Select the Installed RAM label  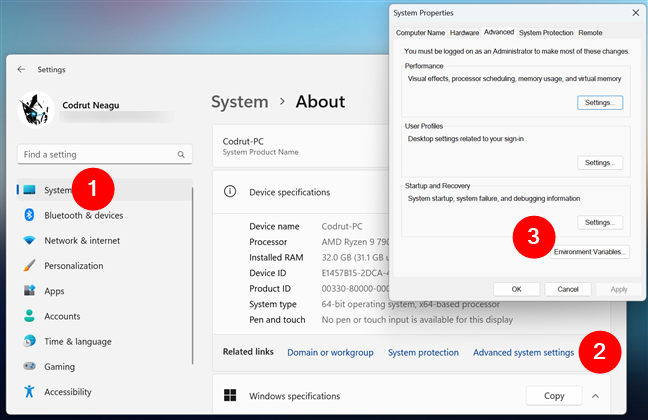[276, 257]
